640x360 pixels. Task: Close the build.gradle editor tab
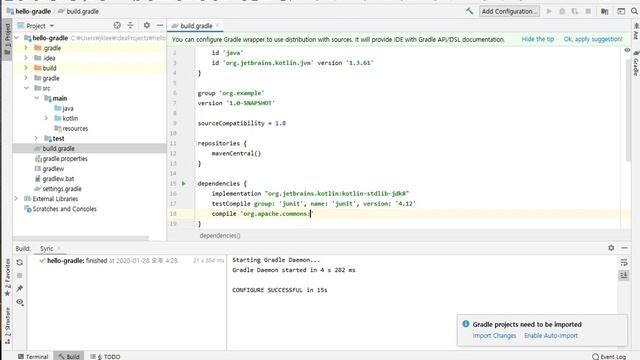click(x=218, y=25)
